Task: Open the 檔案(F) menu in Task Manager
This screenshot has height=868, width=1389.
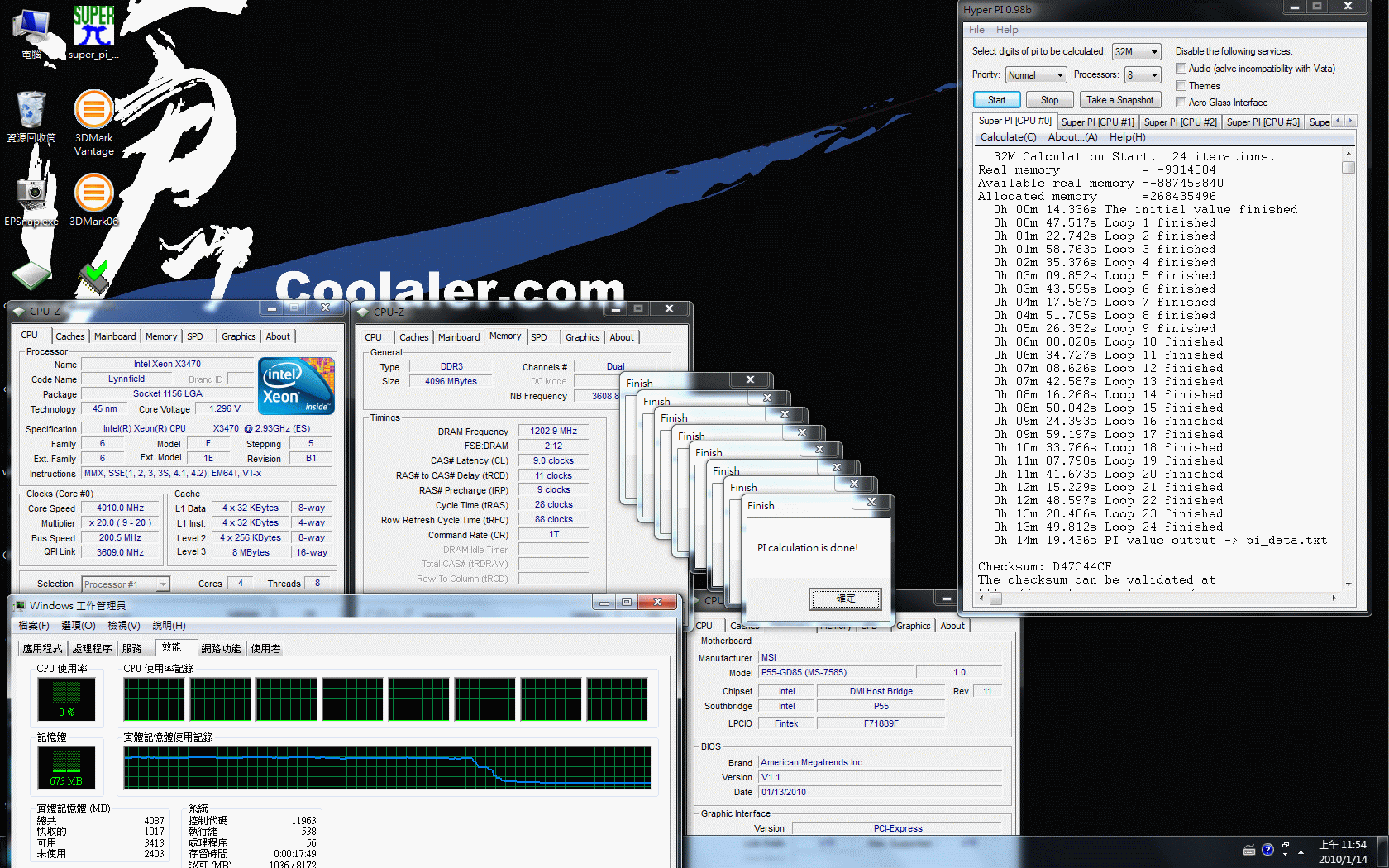Action: pyautogui.click(x=34, y=626)
